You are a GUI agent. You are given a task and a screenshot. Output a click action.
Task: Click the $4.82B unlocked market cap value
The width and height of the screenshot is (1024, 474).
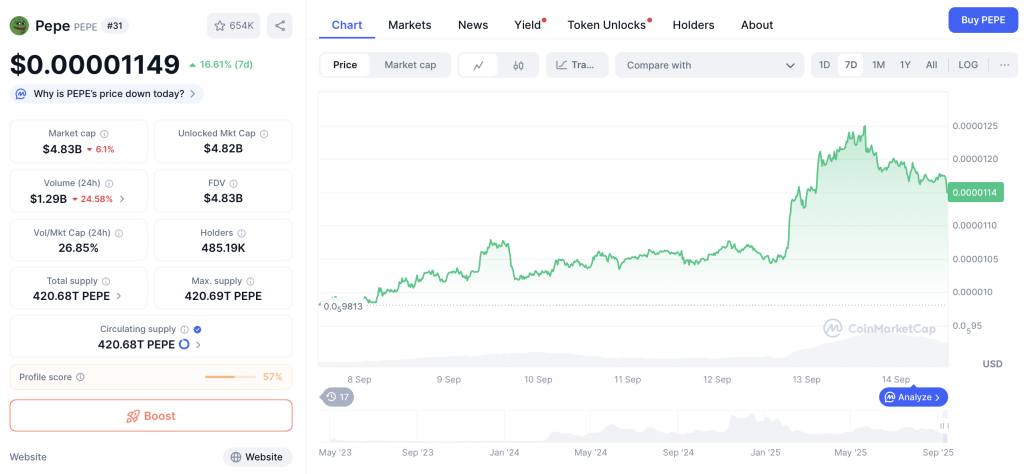[223, 148]
